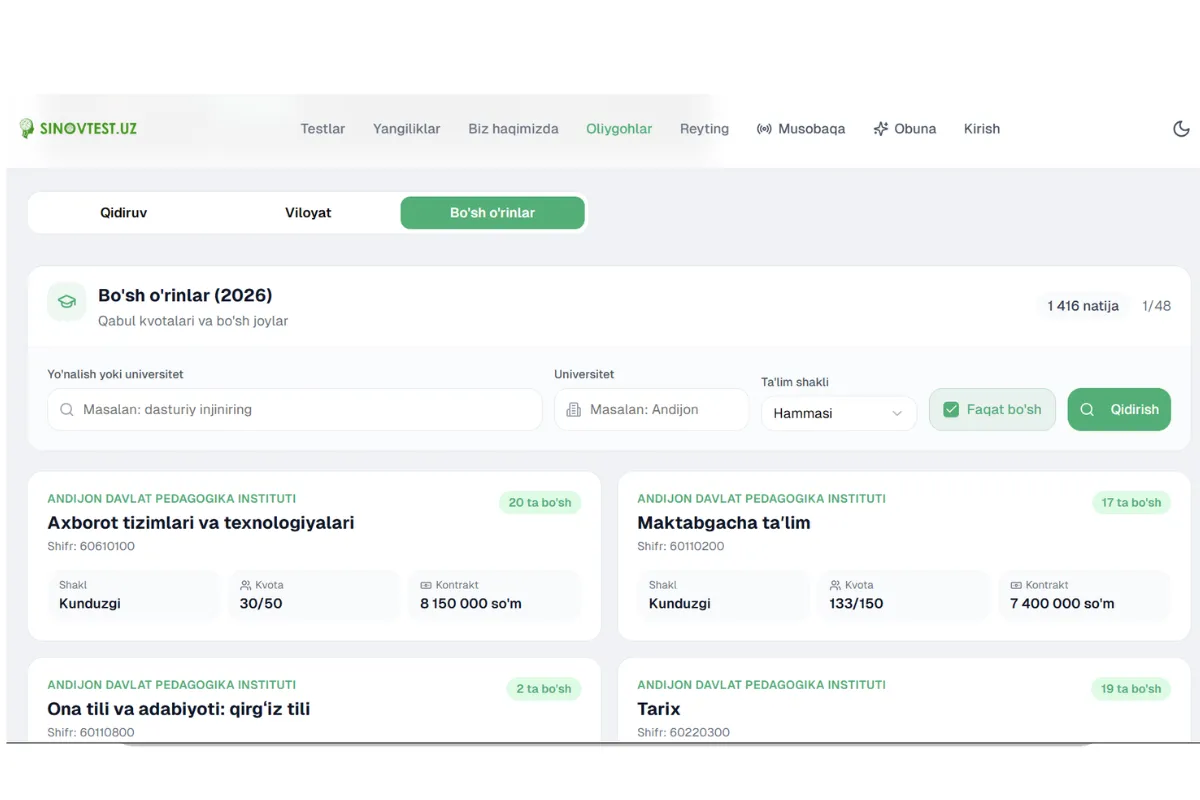
Task: Click the Kirish login link
Action: (x=982, y=129)
